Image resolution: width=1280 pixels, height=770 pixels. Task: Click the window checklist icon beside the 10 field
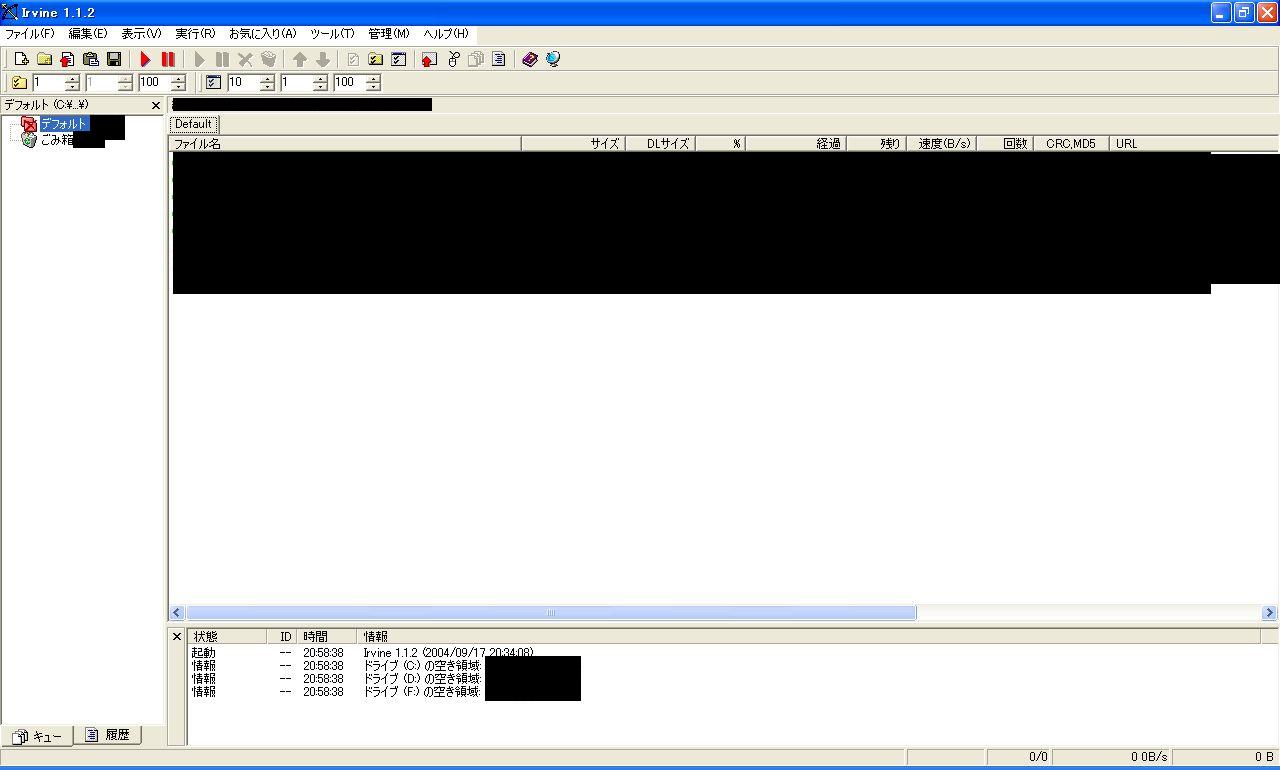click(x=213, y=83)
